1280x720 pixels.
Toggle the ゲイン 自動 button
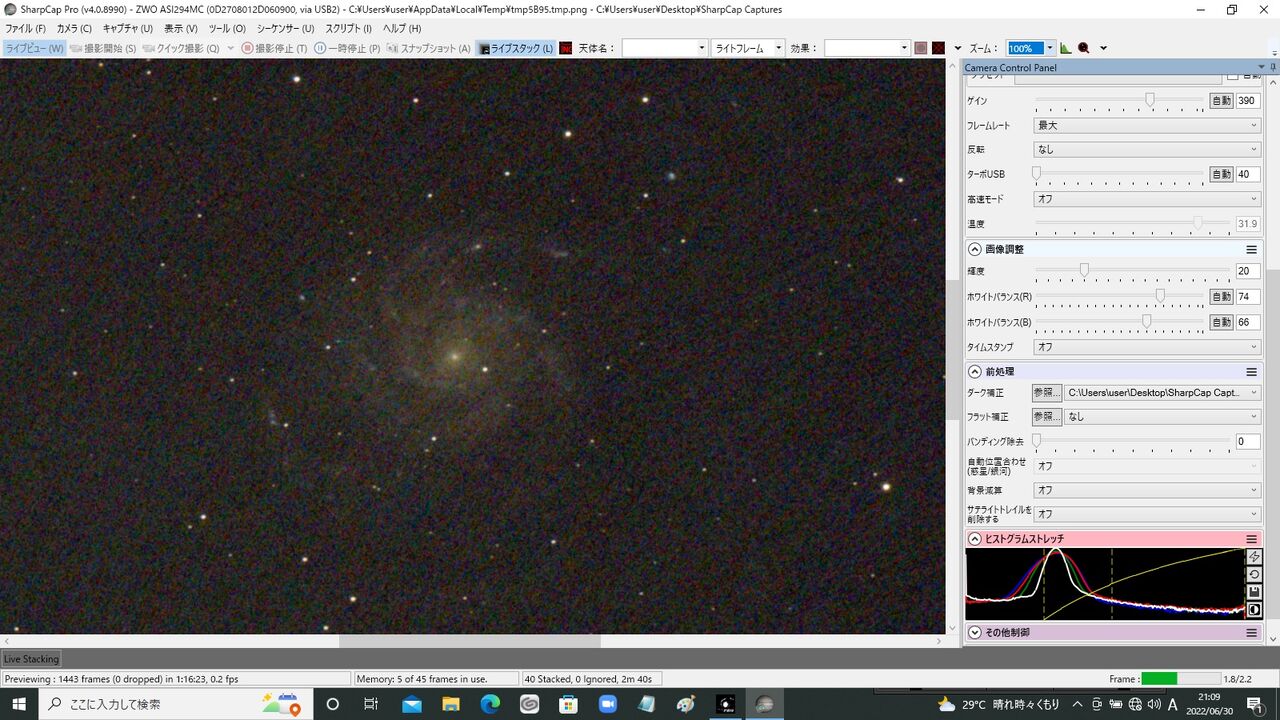[x=1221, y=100]
